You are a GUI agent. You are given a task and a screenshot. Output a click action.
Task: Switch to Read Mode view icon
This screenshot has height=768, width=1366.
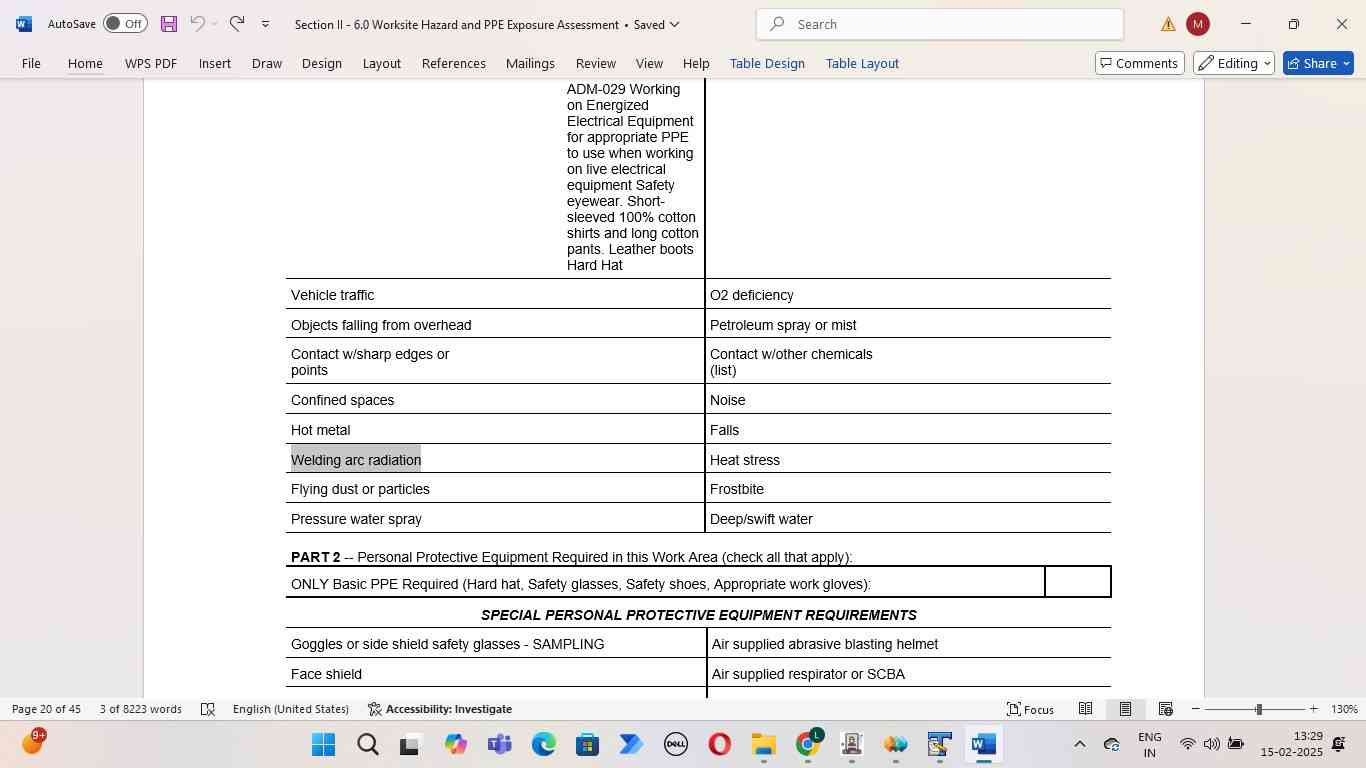(1085, 709)
